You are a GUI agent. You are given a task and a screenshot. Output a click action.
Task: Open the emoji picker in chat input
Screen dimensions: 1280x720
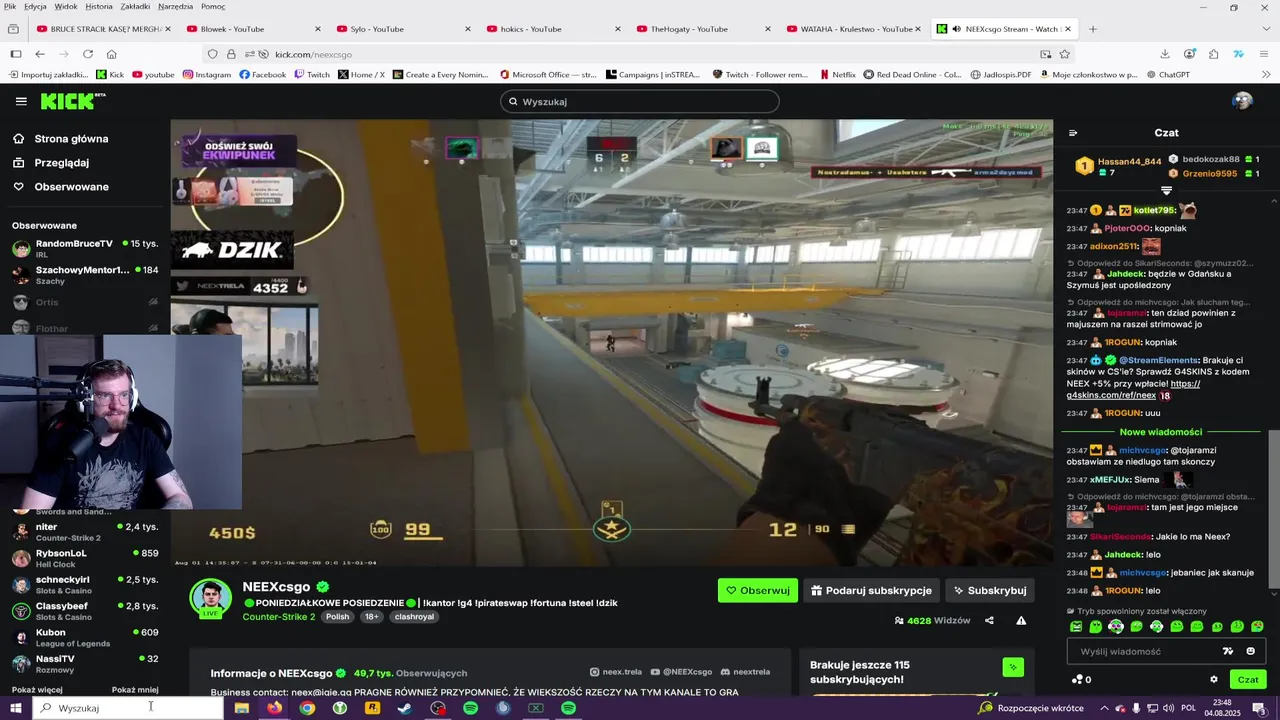pos(1250,651)
